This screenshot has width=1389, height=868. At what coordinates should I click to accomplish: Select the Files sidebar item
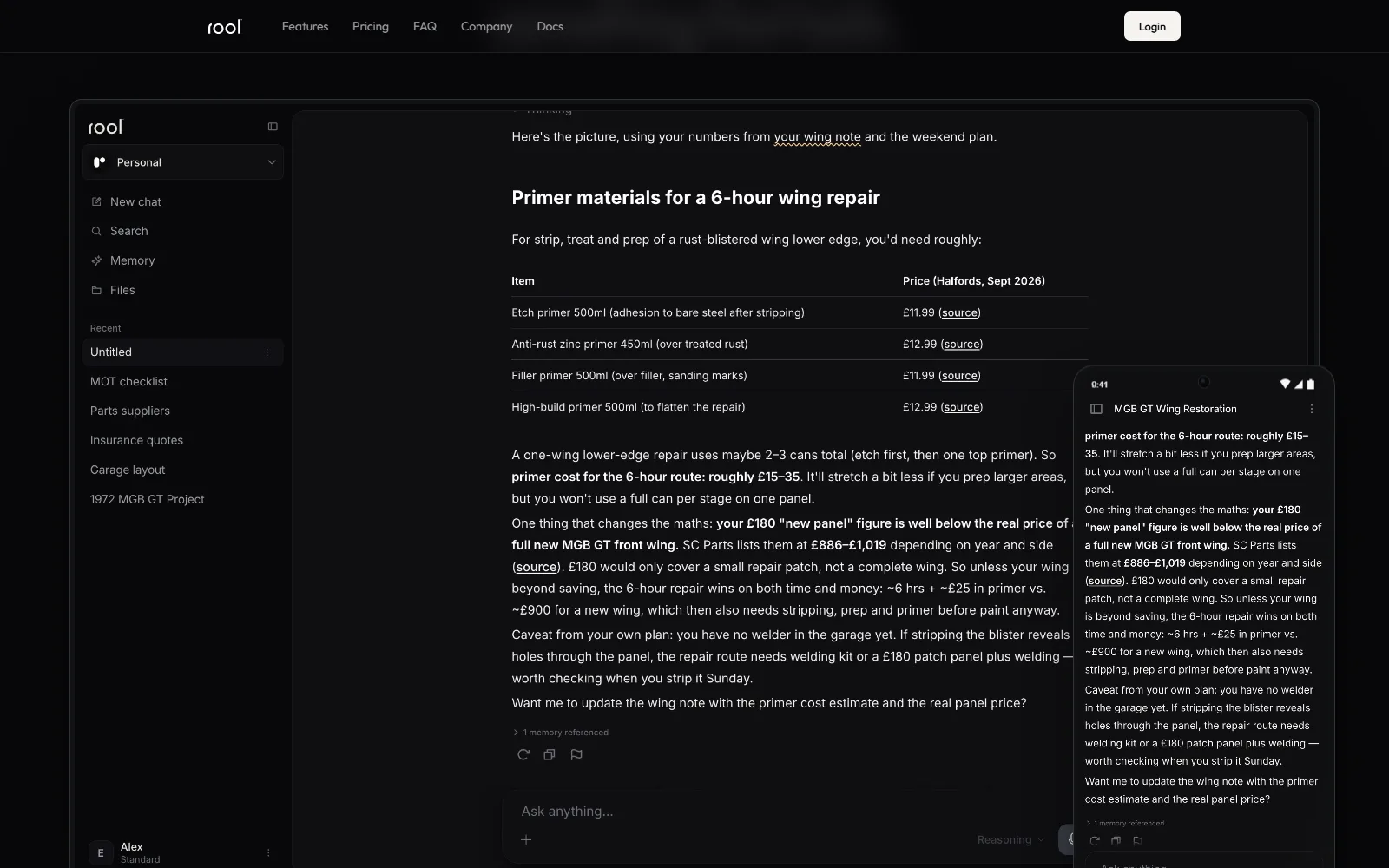point(183,290)
